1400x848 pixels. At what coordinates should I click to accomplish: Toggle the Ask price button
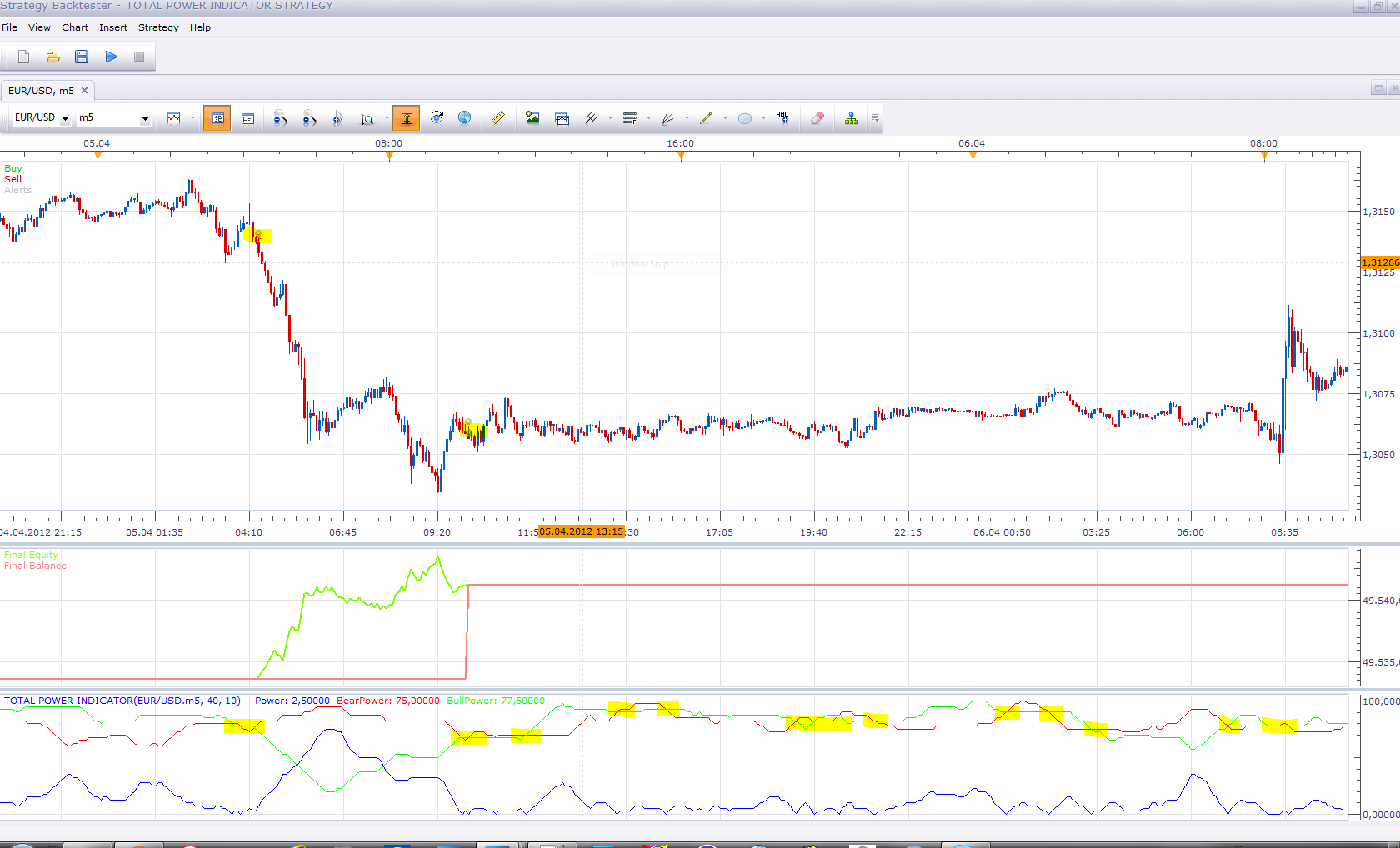[x=247, y=118]
